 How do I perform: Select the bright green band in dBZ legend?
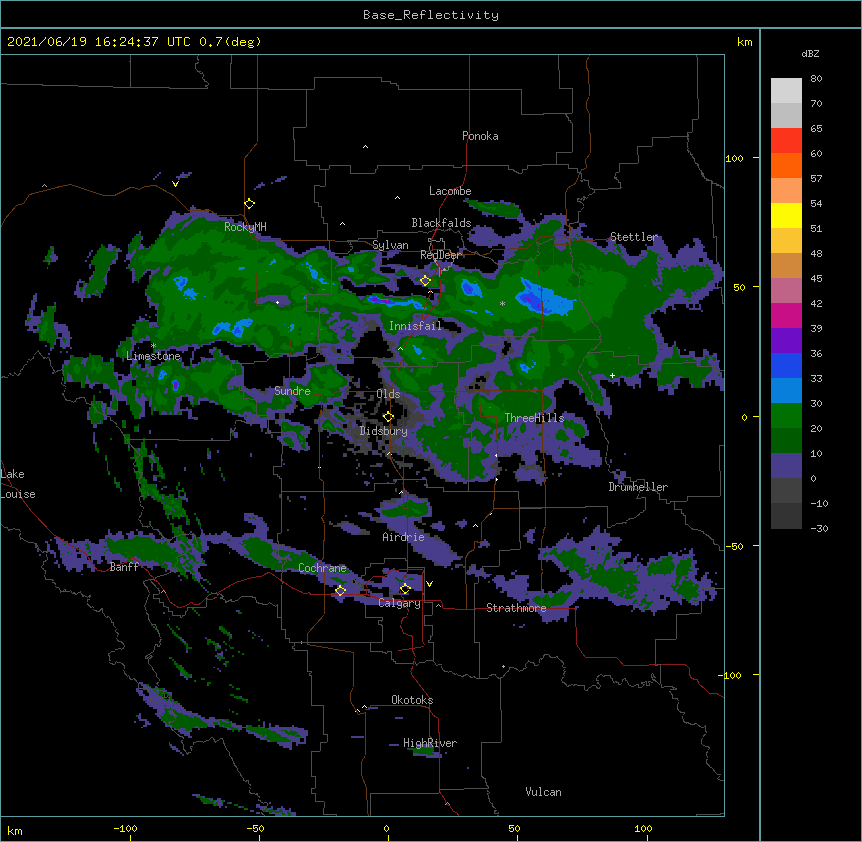tap(786, 416)
